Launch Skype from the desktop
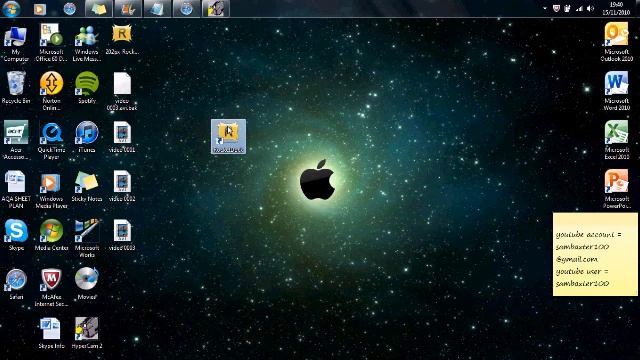Viewport: 640px width, 360px height. (16, 235)
